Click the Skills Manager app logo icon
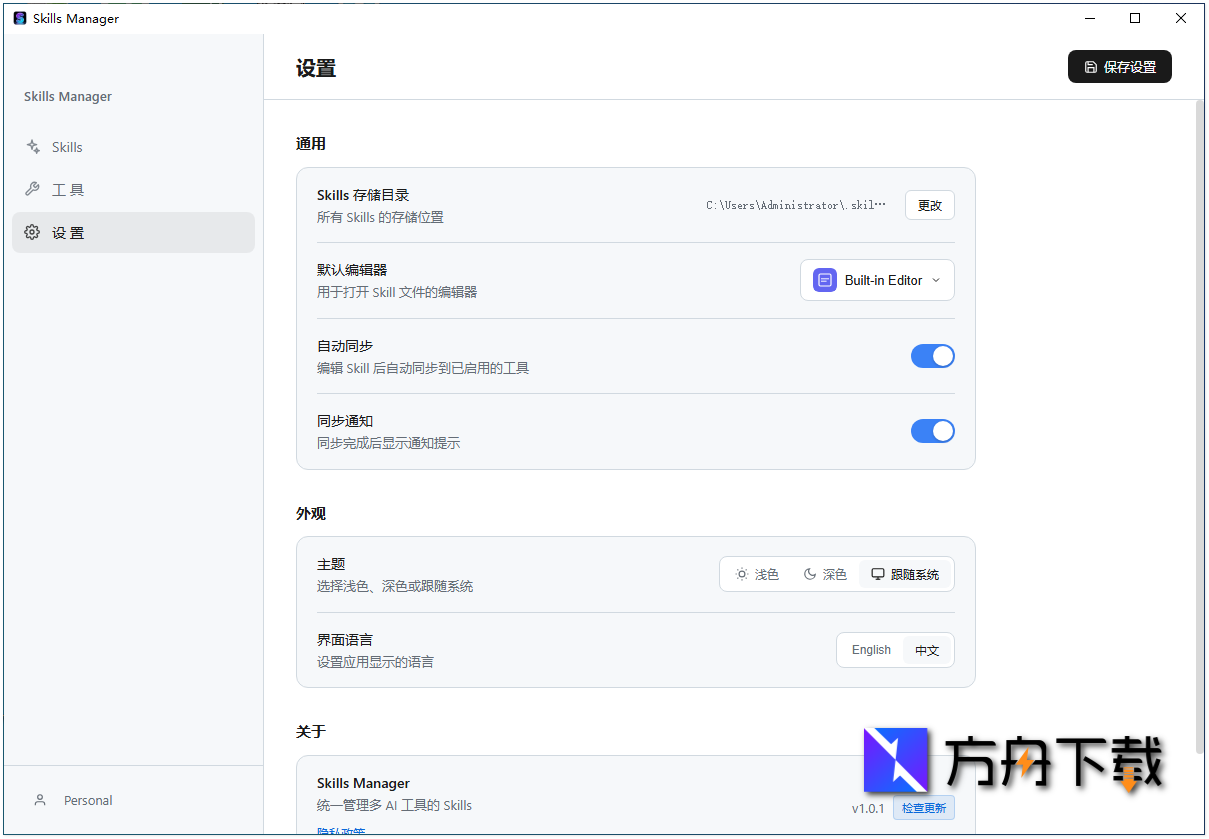This screenshot has width=1209, height=839. (19, 17)
